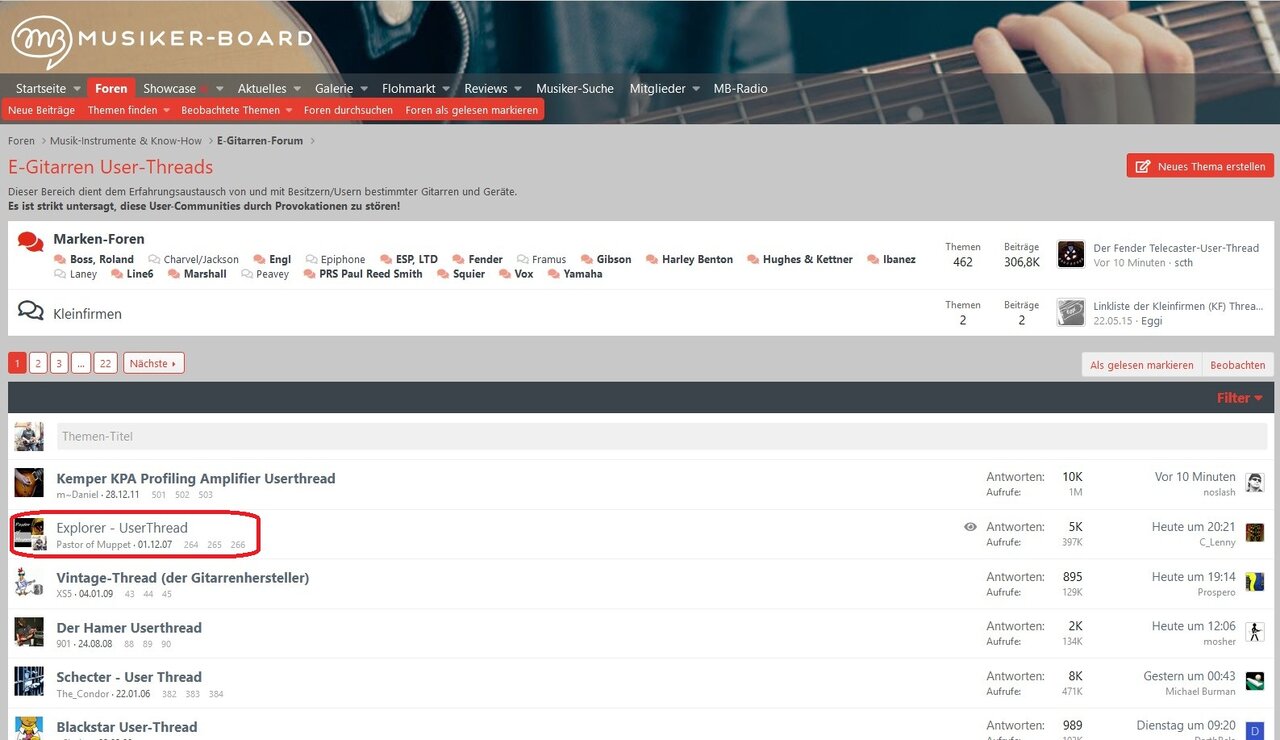Open avatar beside Der Hamer Userthread
Image resolution: width=1280 pixels, height=740 pixels.
[x=29, y=632]
